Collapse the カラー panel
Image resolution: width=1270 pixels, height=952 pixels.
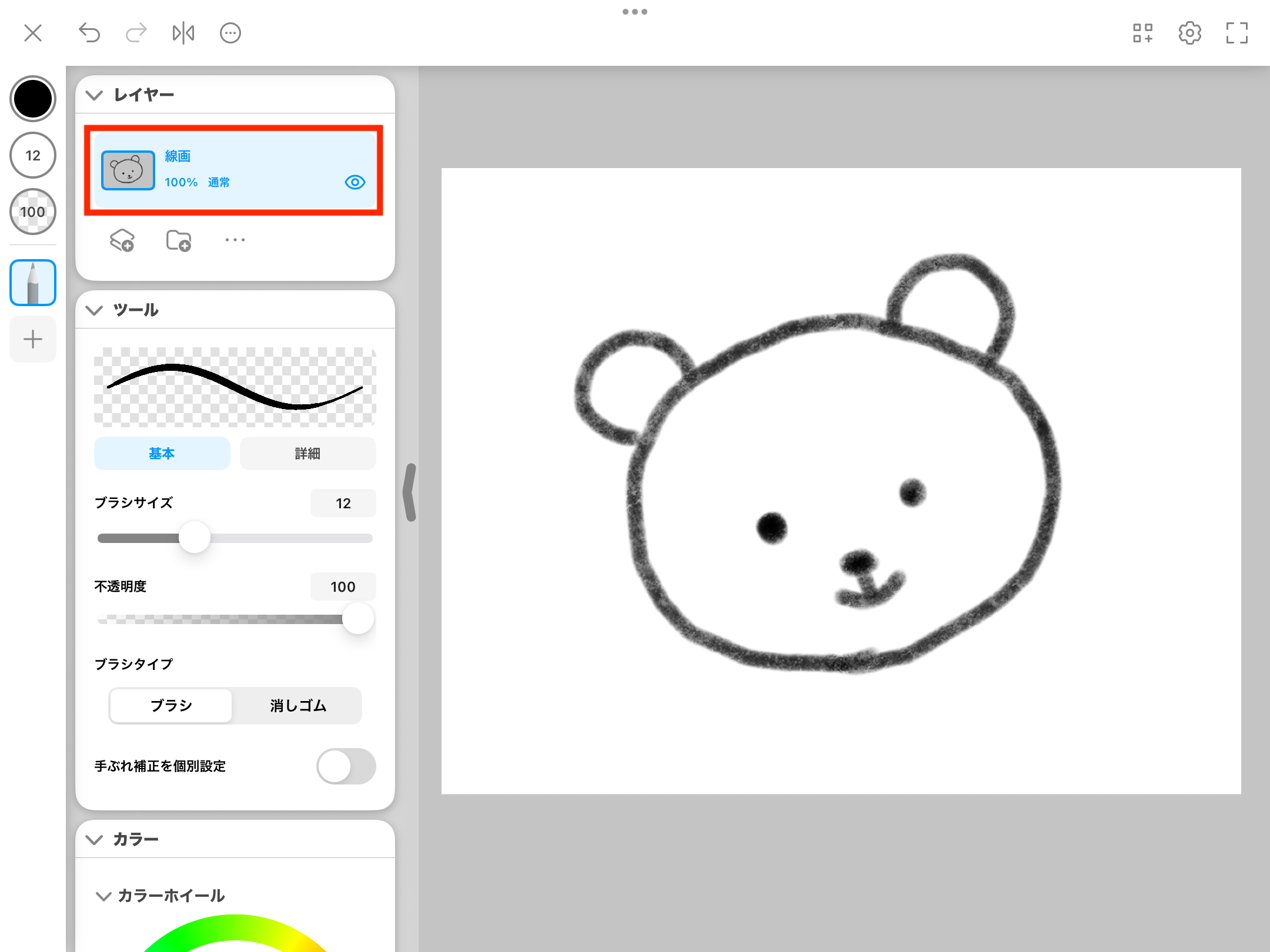(94, 839)
